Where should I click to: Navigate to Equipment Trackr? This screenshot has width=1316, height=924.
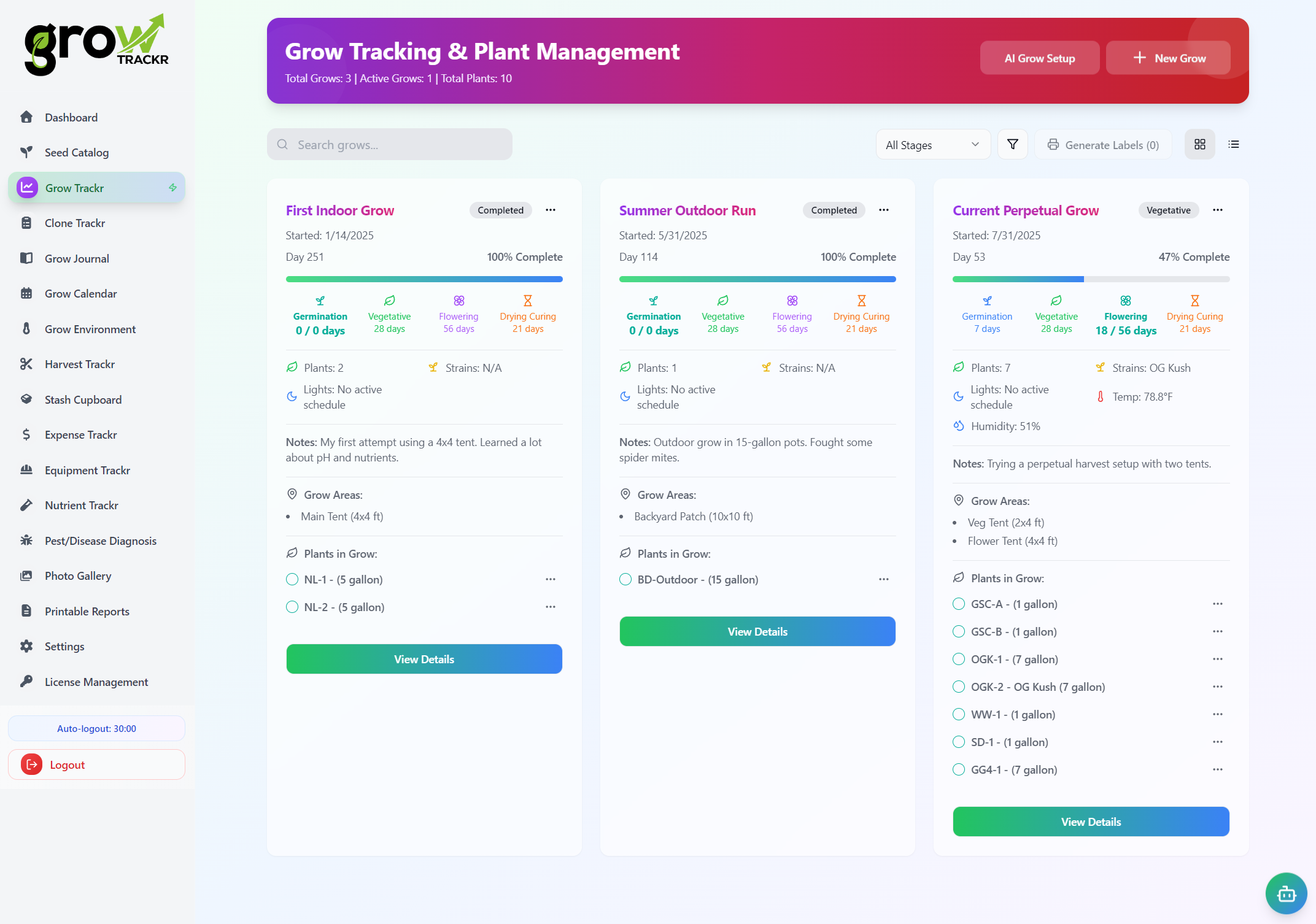[x=96, y=470]
